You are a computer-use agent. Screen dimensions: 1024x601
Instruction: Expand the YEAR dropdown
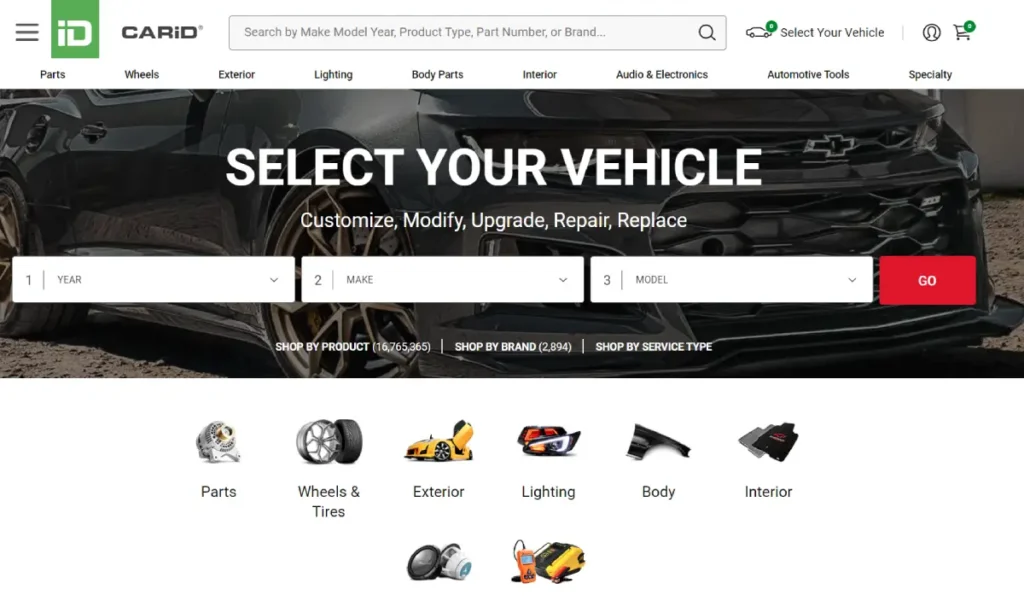[153, 280]
